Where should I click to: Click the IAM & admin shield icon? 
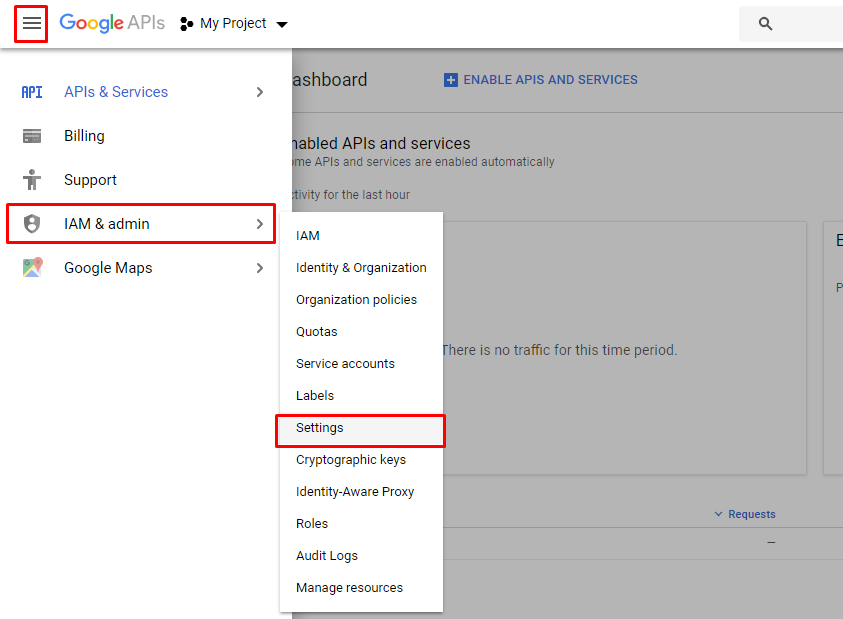point(32,224)
